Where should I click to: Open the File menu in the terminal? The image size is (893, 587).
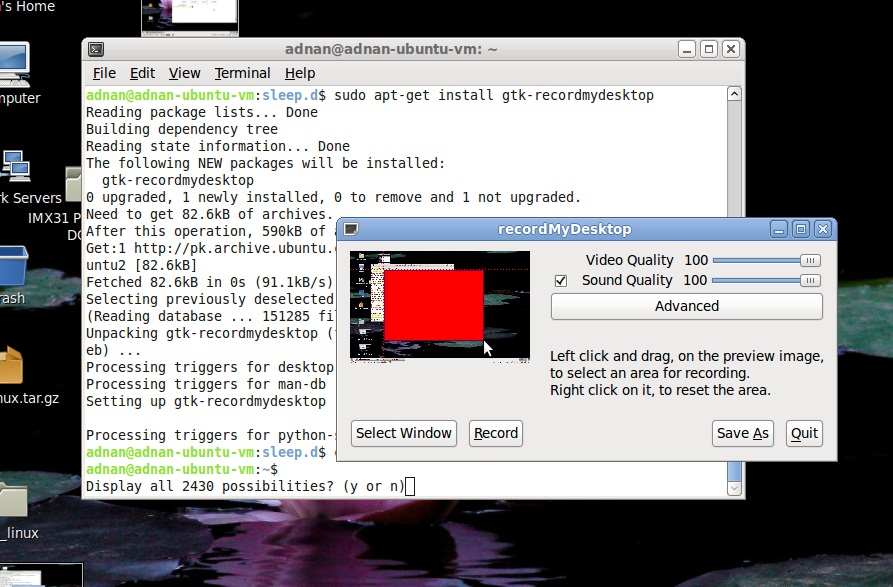click(104, 73)
